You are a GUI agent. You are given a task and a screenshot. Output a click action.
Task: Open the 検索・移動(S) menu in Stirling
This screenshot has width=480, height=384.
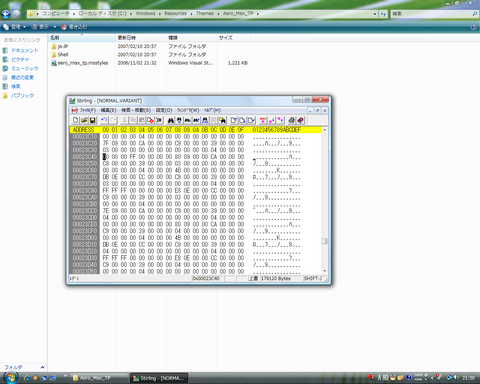[x=136, y=110]
